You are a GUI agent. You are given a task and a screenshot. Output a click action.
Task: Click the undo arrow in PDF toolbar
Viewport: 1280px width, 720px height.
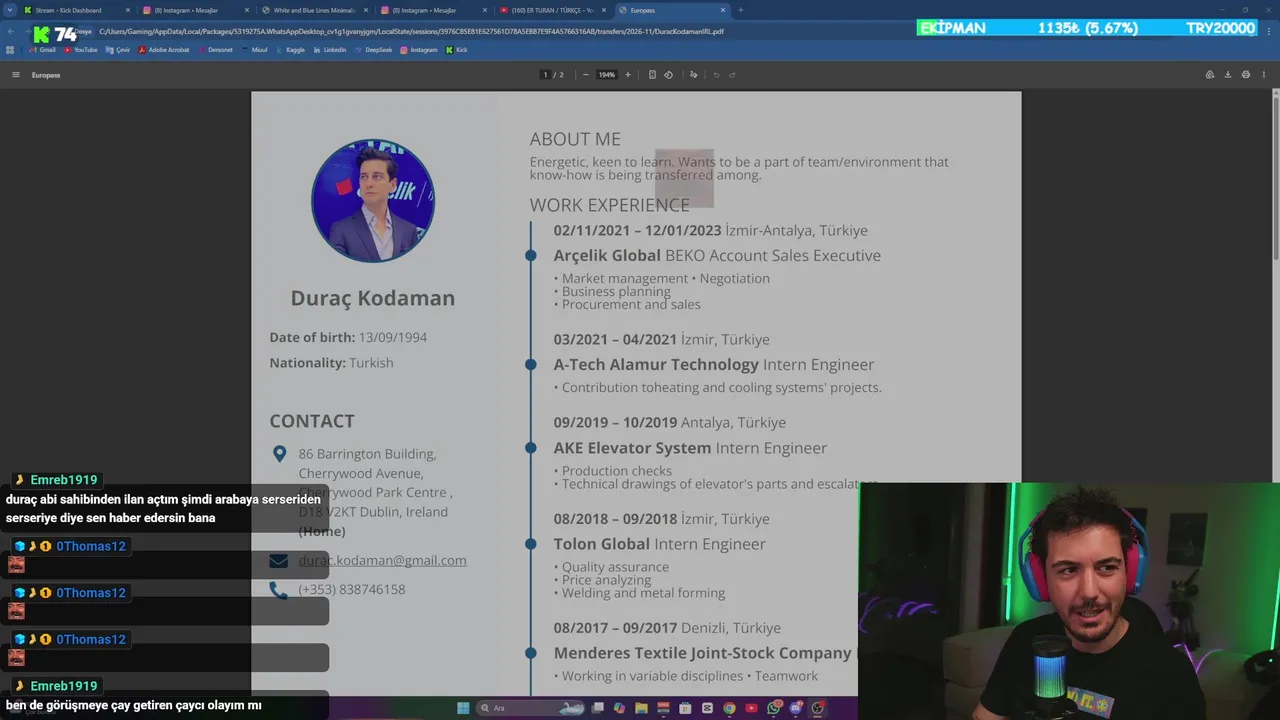[716, 75]
